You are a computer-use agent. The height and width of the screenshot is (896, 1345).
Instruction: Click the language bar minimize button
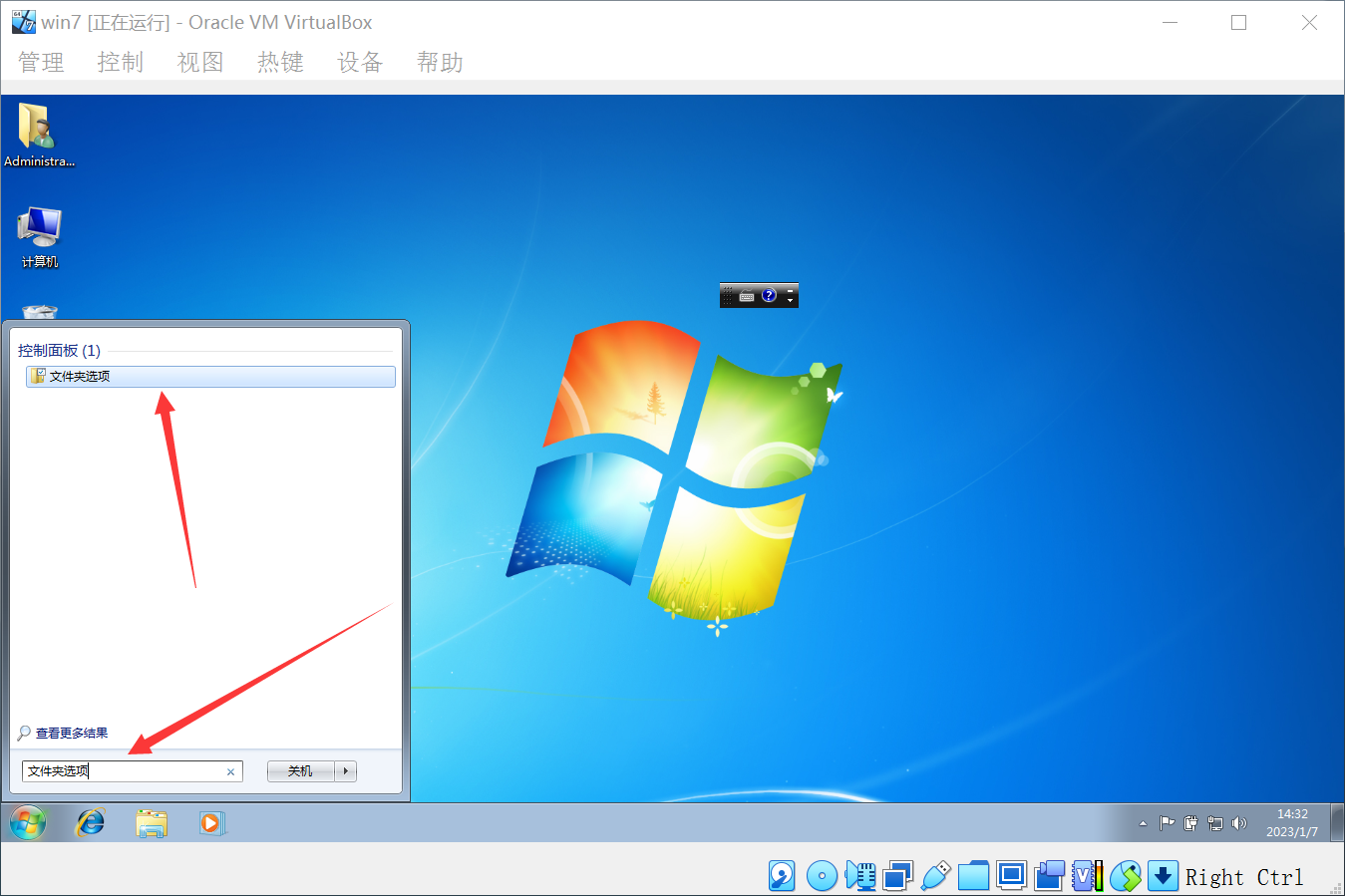791,290
